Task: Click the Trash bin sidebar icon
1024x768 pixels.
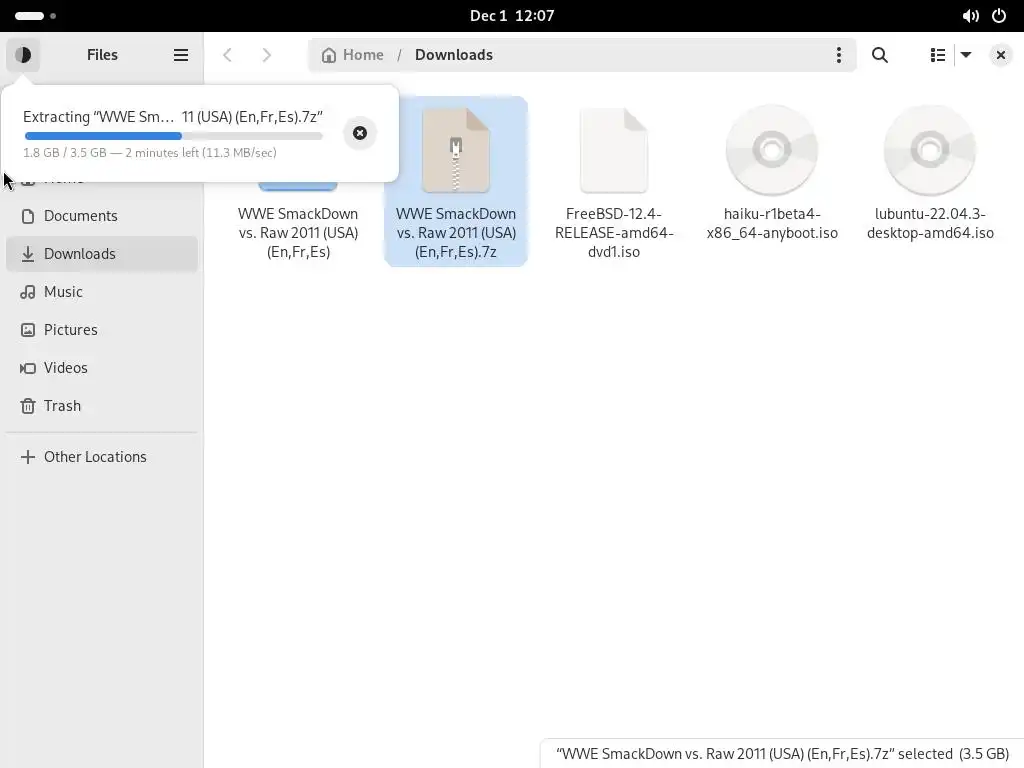Action: point(27,406)
